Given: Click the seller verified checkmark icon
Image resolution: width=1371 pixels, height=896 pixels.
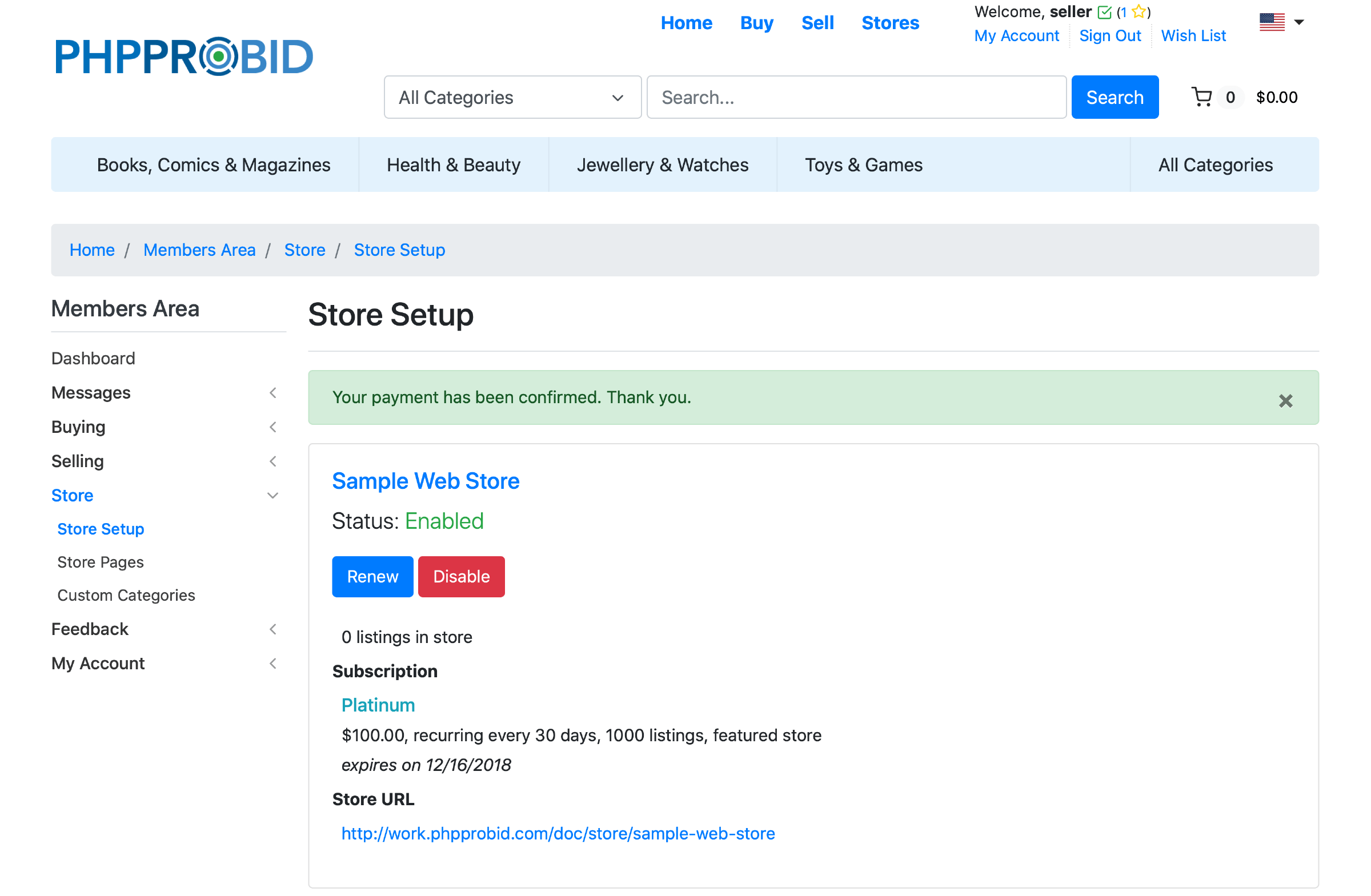Looking at the screenshot, I should pos(1104,12).
